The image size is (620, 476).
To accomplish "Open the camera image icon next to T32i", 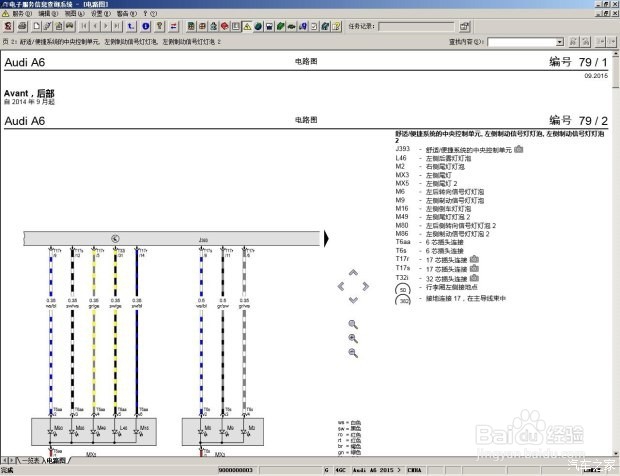I will [474, 278].
